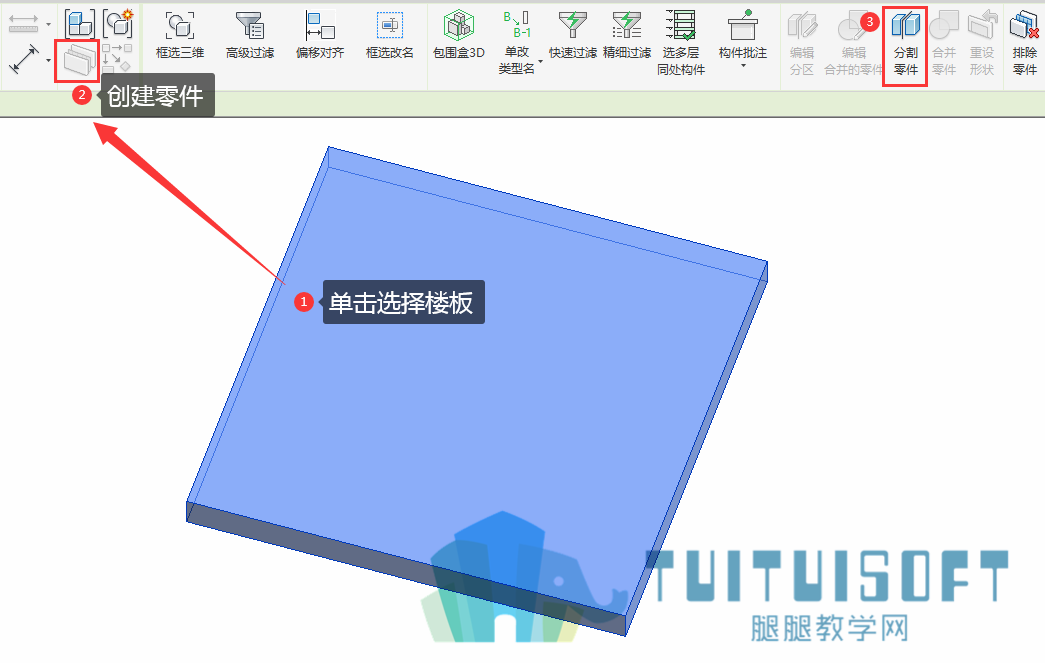The image size is (1045, 663).
Task: Launch the 包围盒3D bounding box tool
Action: point(459,36)
